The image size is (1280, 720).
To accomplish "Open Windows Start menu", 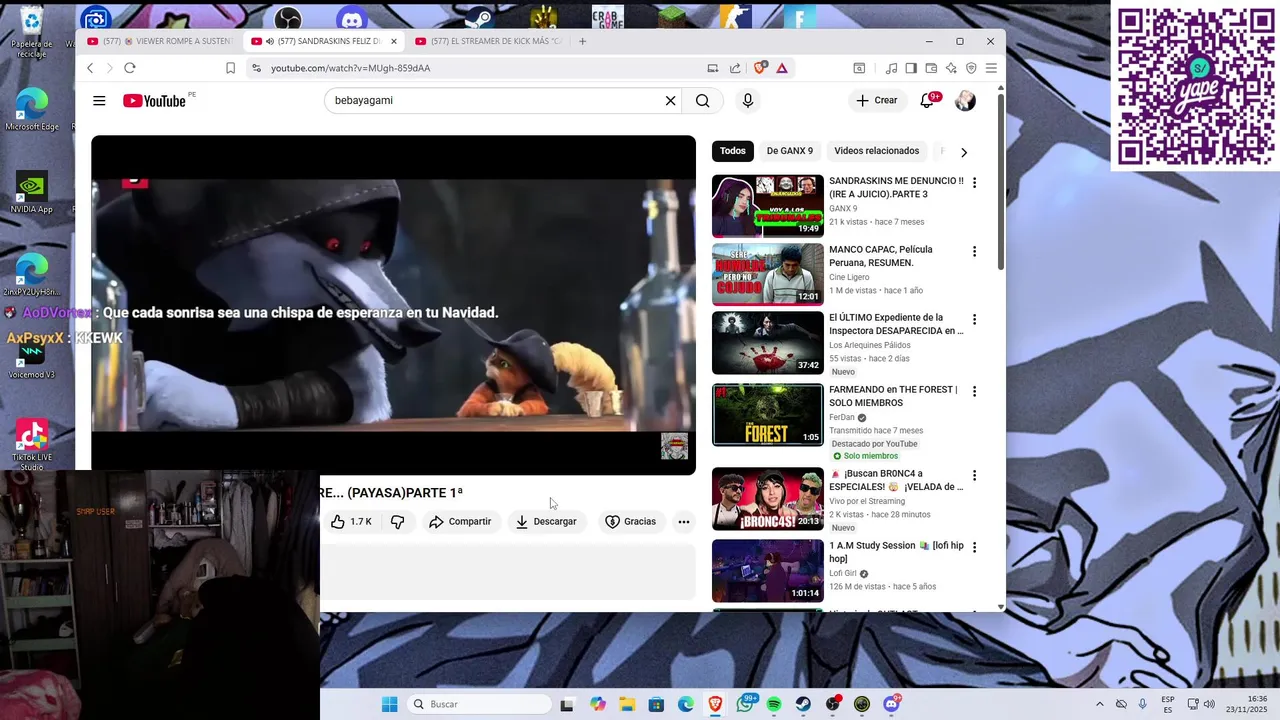I will (x=390, y=704).
